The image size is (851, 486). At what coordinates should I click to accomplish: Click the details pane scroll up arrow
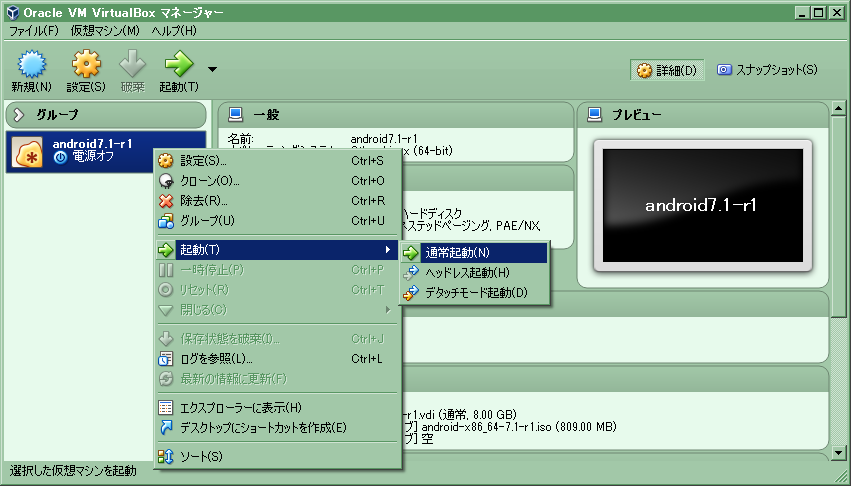pyautogui.click(x=838, y=108)
